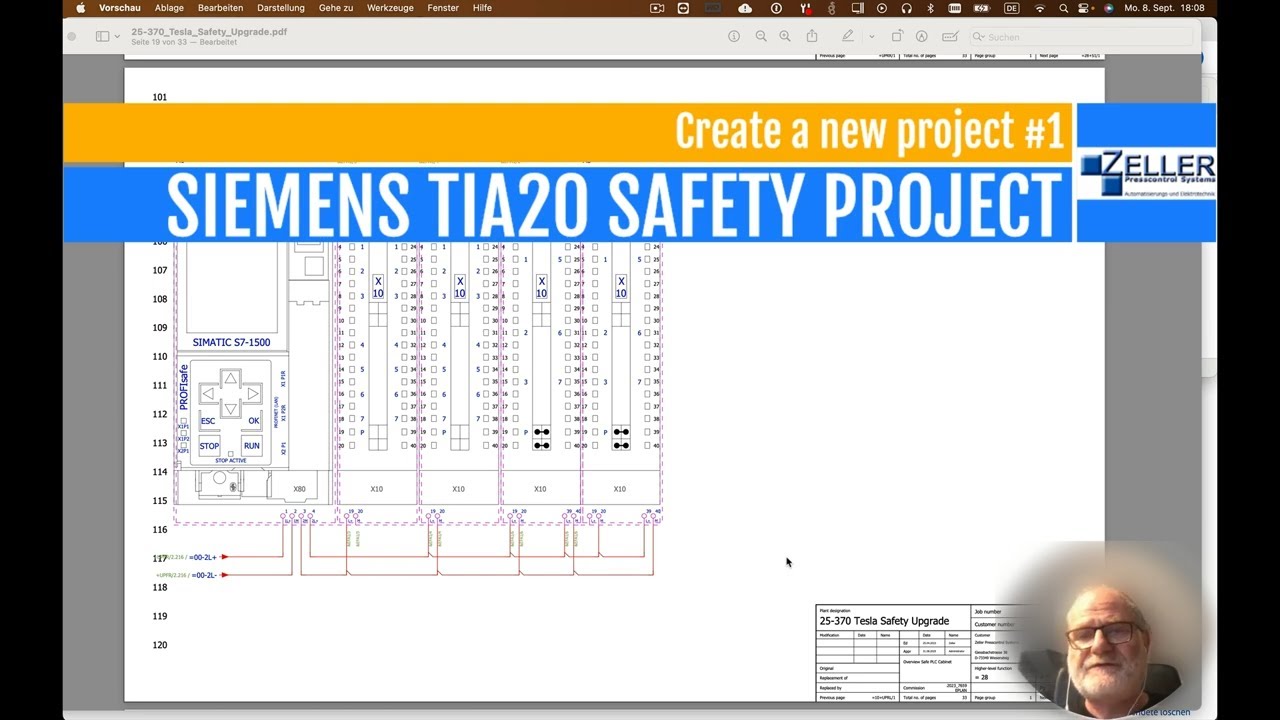Open the TeamViewer menu bar icon
The image size is (1280, 720).
tap(683, 8)
